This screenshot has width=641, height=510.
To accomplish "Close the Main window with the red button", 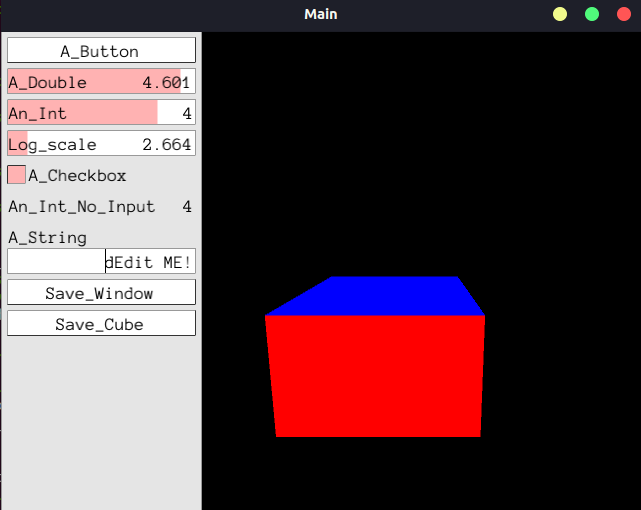I will pyautogui.click(x=623, y=14).
